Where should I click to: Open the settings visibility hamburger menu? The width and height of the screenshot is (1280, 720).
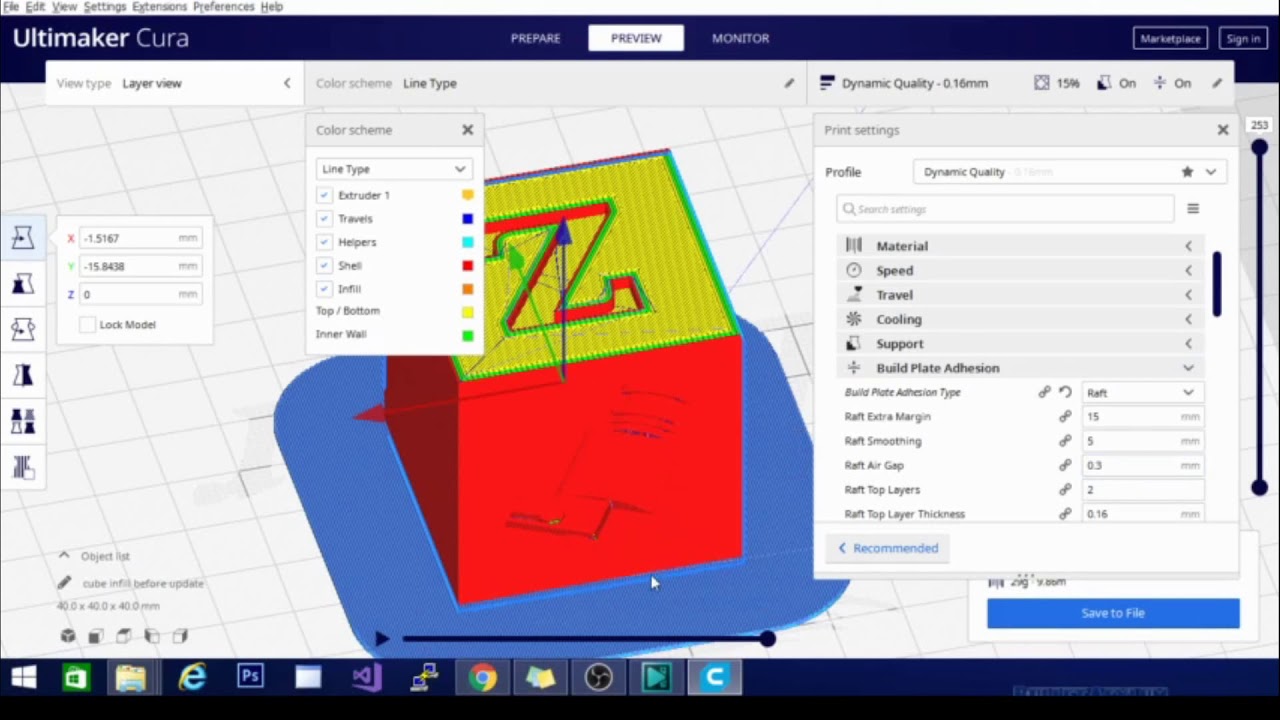1193,209
